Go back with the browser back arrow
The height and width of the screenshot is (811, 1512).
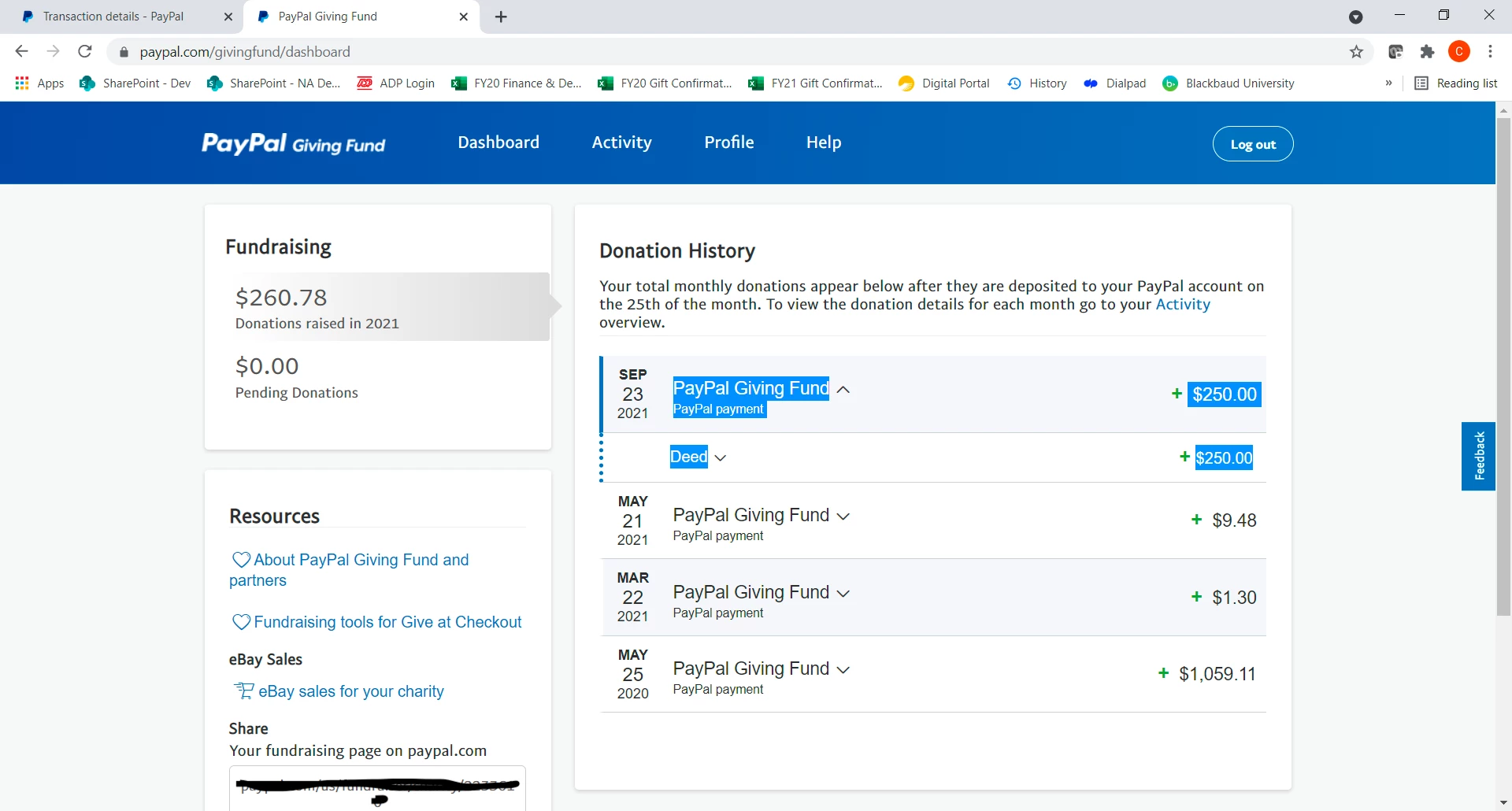pyautogui.click(x=21, y=52)
